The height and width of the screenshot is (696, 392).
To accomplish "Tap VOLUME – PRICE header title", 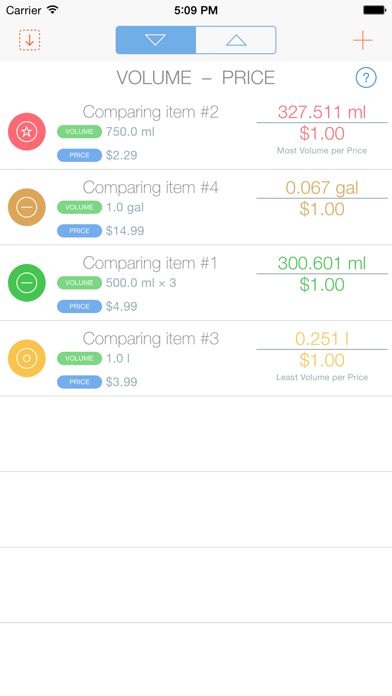I will tap(196, 78).
